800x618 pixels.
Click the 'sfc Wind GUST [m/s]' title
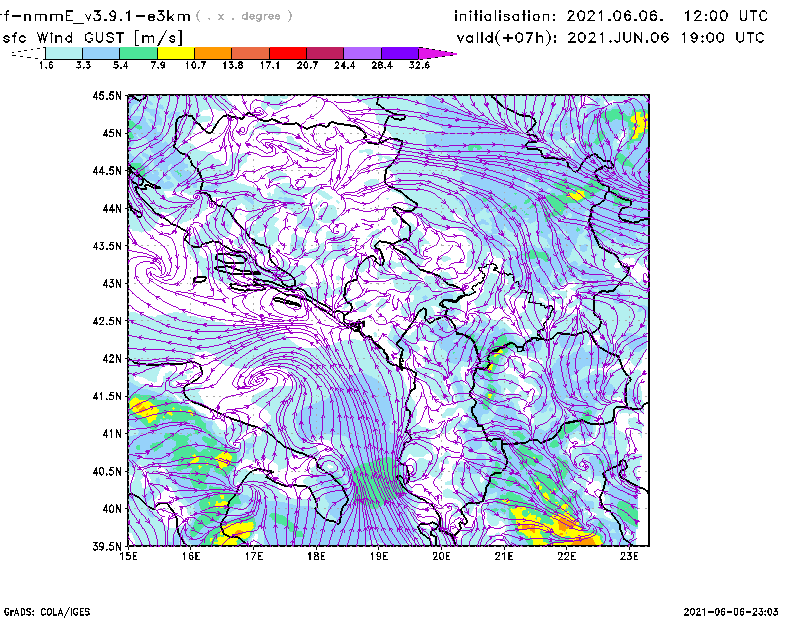click(x=93, y=38)
